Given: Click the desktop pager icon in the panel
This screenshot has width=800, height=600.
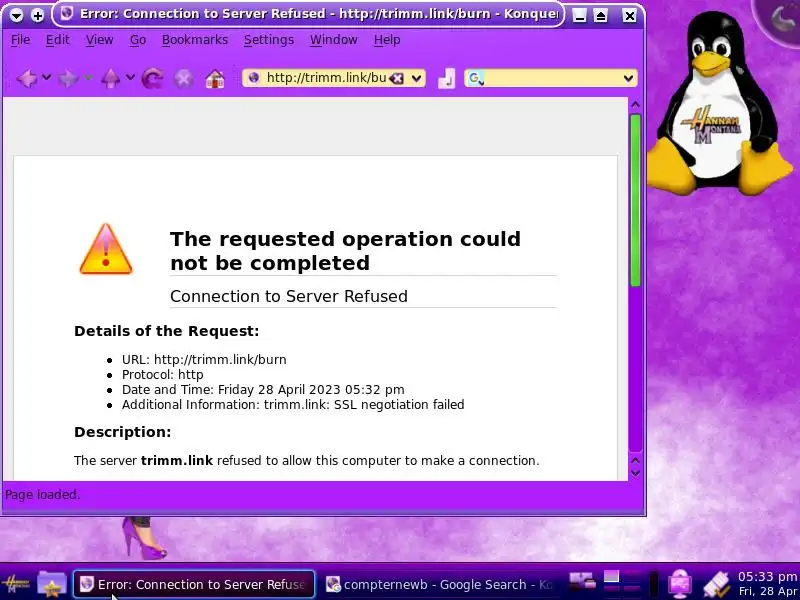Looking at the screenshot, I should pos(622,583).
